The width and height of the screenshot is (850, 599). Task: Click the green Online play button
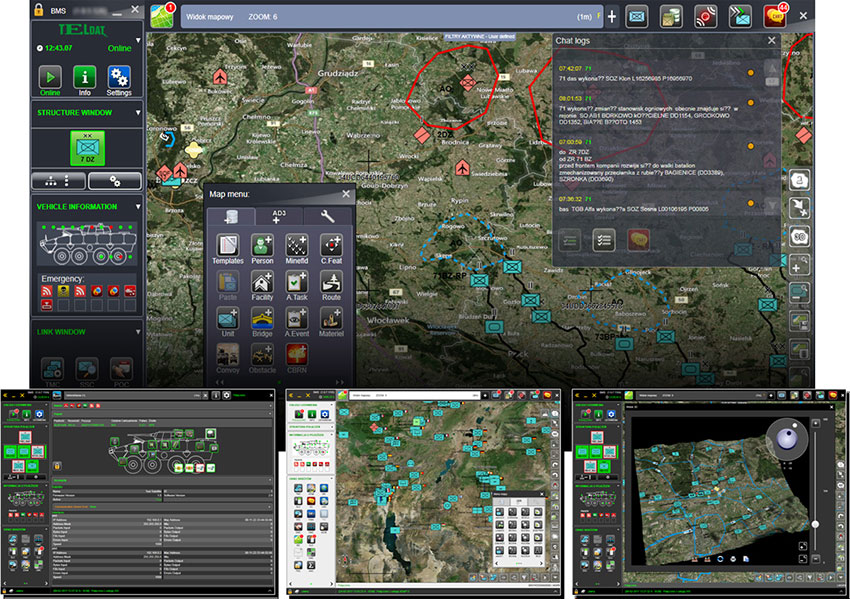point(50,77)
